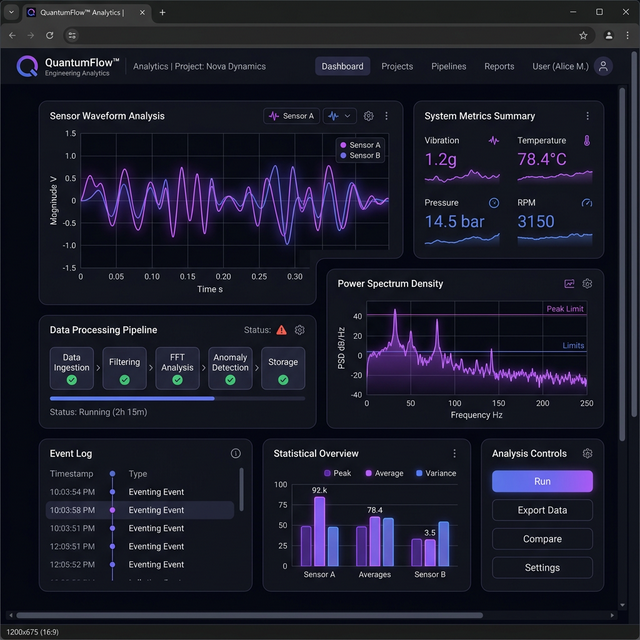Click the Peak Limit line label
The image size is (640, 640).
[565, 309]
